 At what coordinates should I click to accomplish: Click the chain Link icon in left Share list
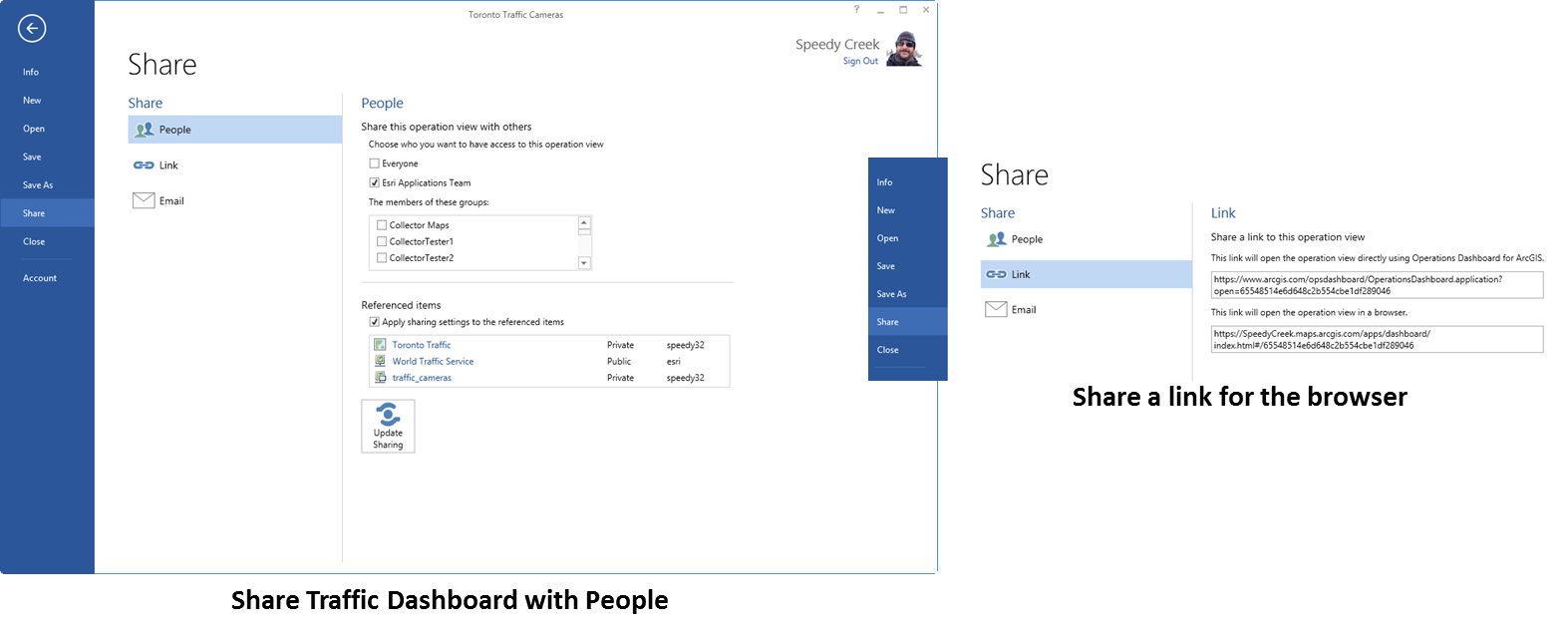click(x=144, y=165)
